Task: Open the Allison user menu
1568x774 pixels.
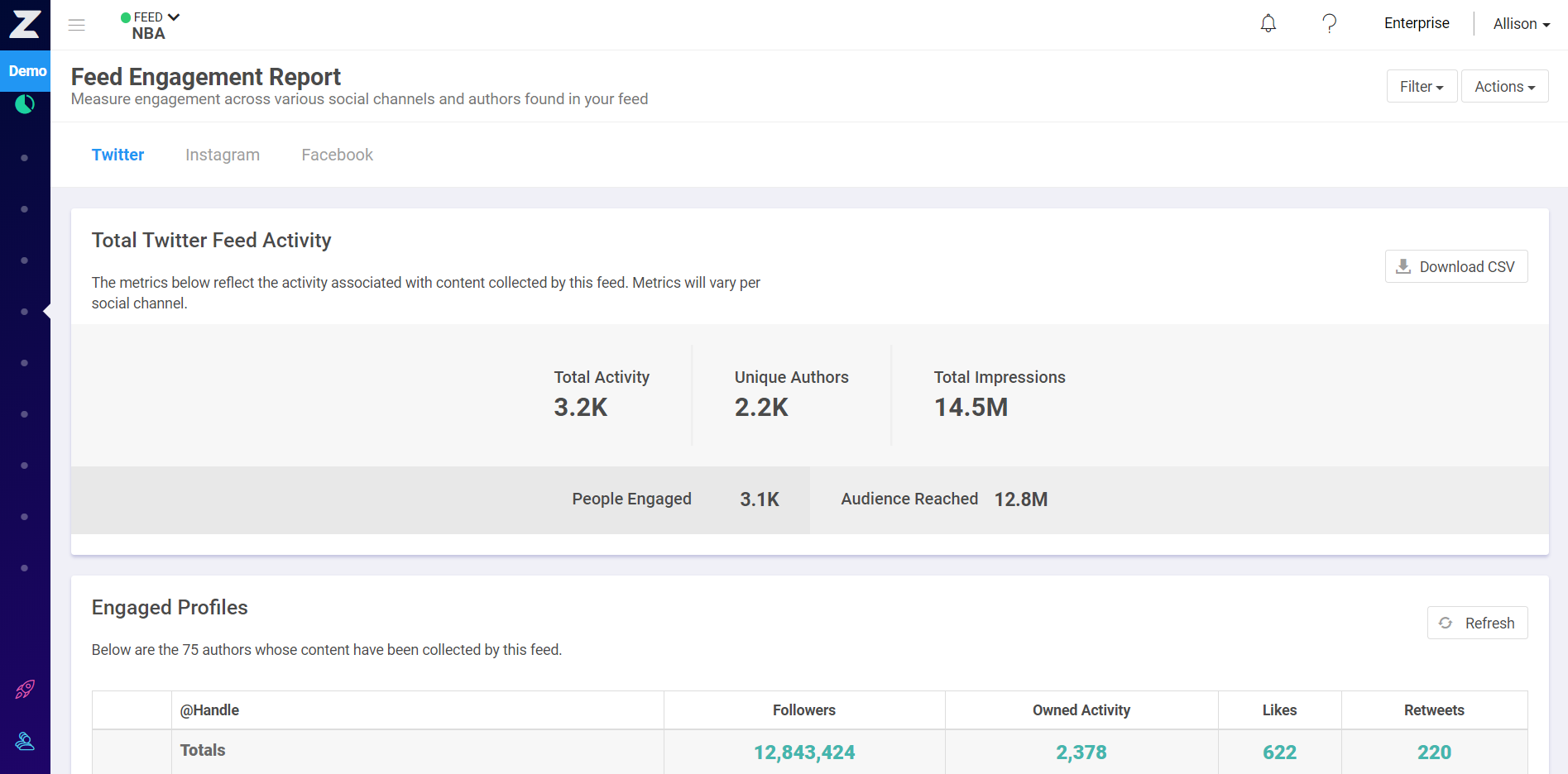Action: (1521, 24)
